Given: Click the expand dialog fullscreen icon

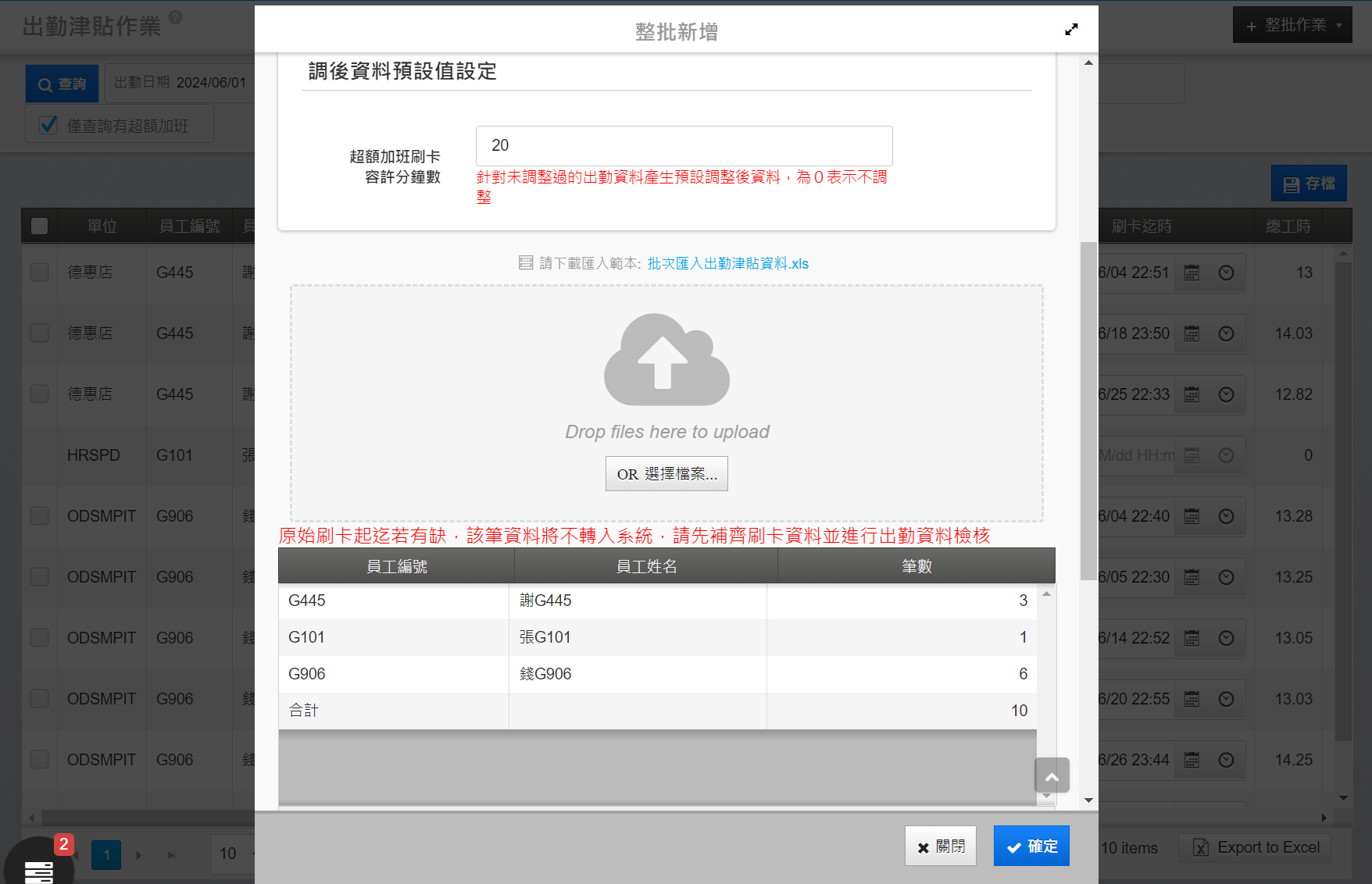Looking at the screenshot, I should click(1071, 30).
